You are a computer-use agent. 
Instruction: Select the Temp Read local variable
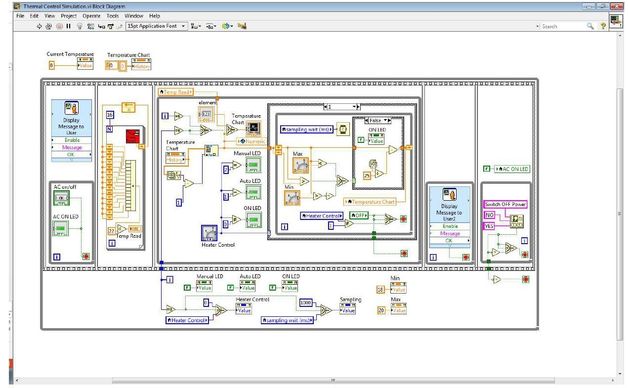pyautogui.click(x=176, y=92)
